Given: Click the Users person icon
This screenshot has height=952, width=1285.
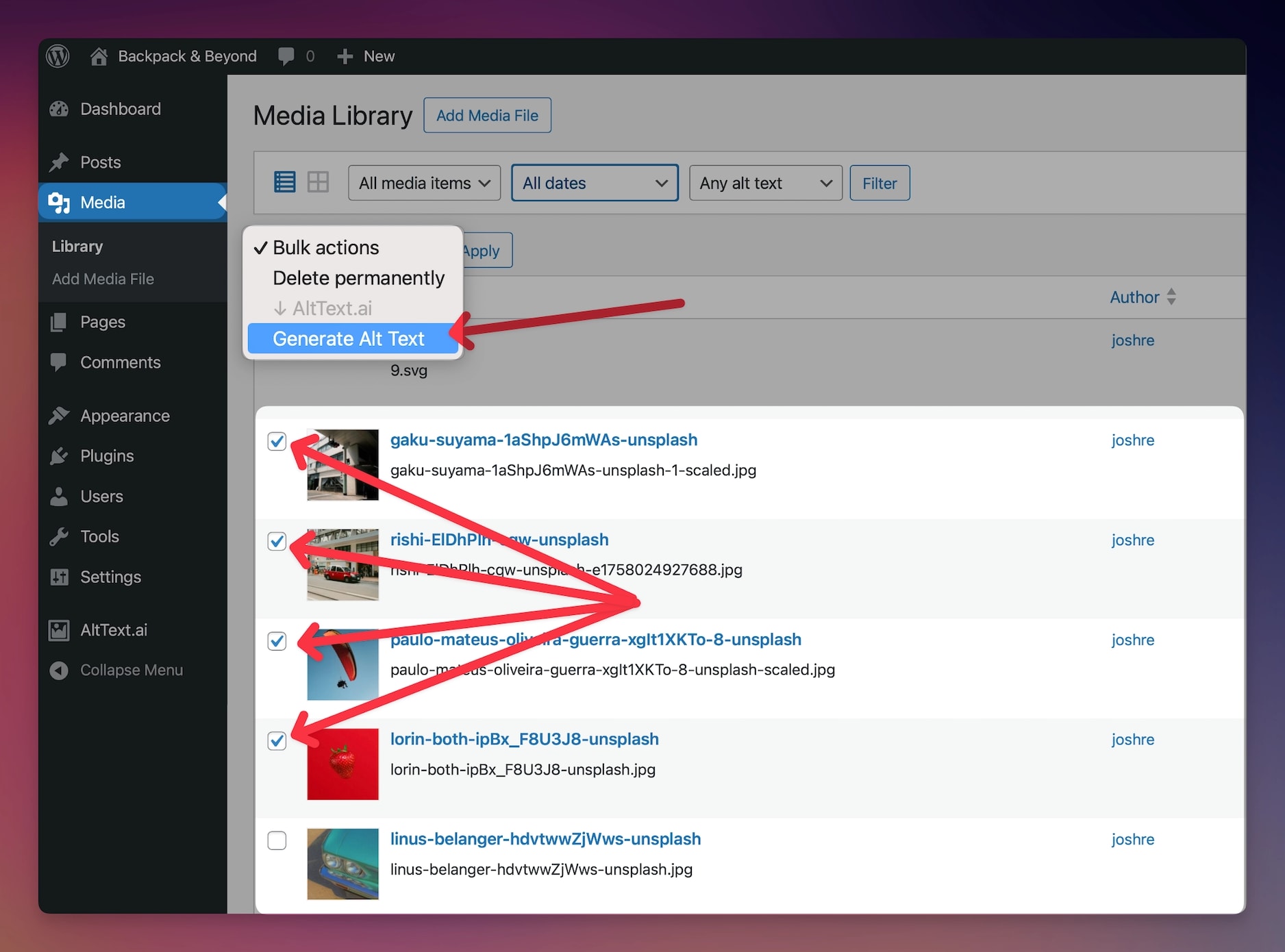Looking at the screenshot, I should [59, 497].
